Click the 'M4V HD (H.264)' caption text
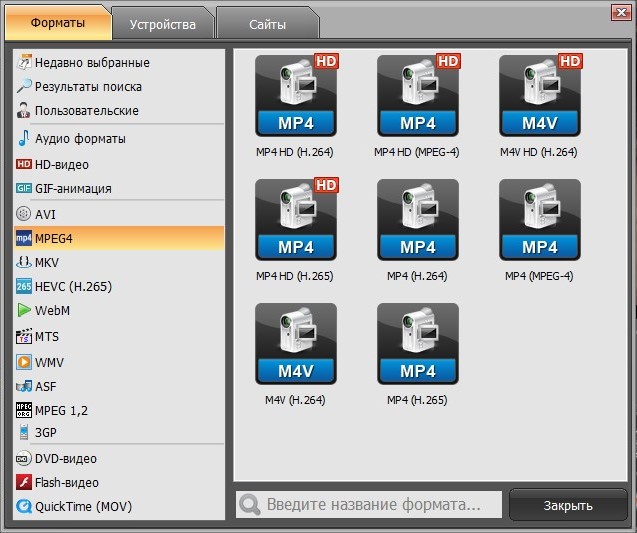 pos(539,152)
